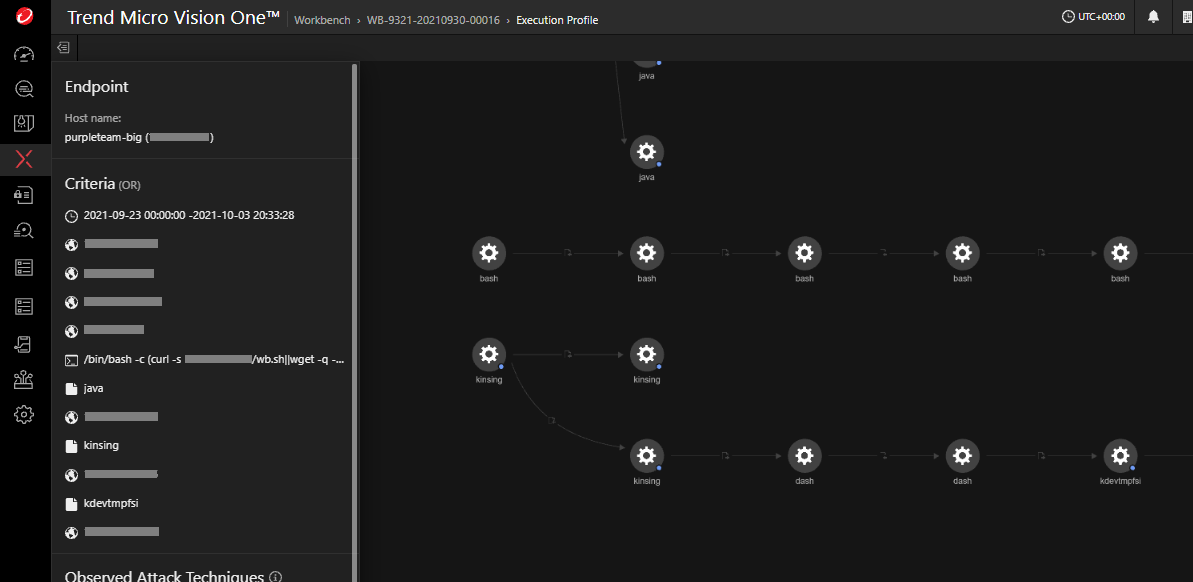Image resolution: width=1193 pixels, height=582 pixels.
Task: Select the kdevtmpfsi file criterion
Action: pos(109,503)
